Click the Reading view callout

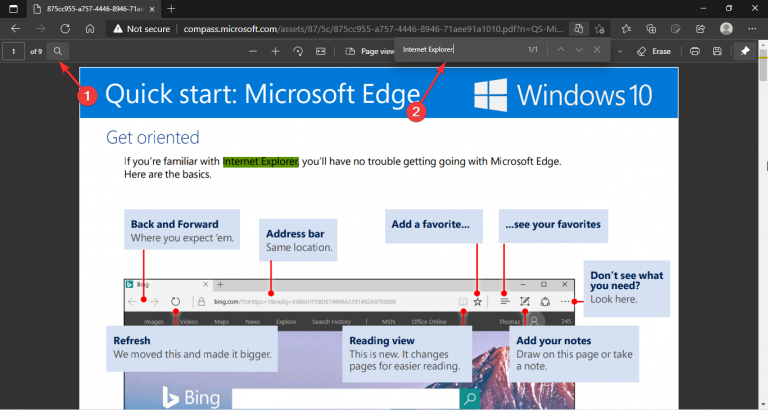click(x=407, y=354)
